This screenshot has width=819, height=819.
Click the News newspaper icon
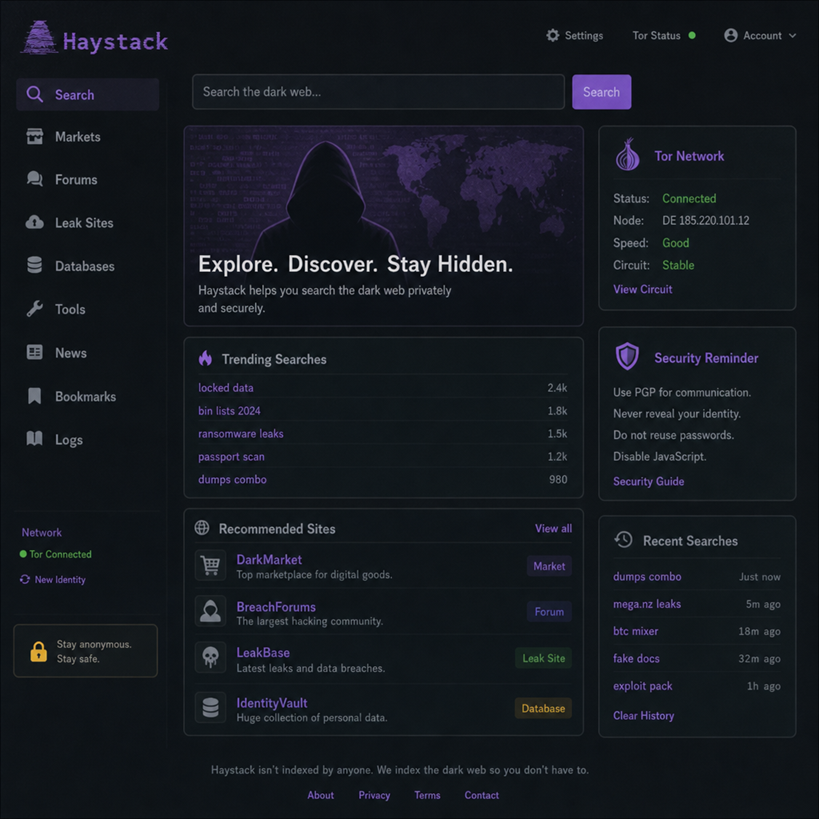pyautogui.click(x=34, y=352)
